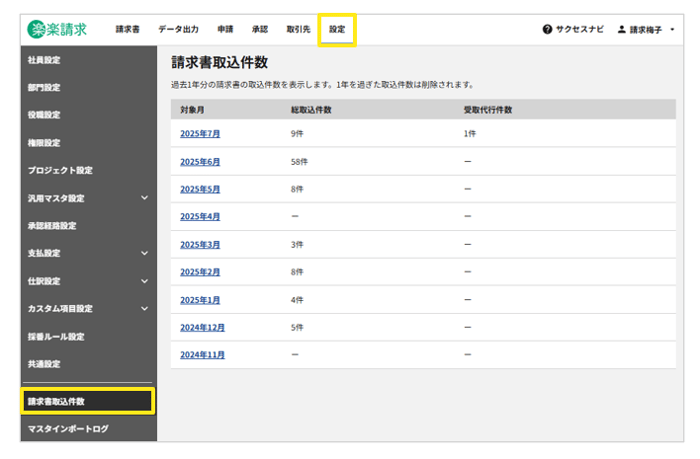Image resolution: width=700 pixels, height=459 pixels.
Task: Click the 楽楽請求 logo icon
Action: [x=37, y=29]
